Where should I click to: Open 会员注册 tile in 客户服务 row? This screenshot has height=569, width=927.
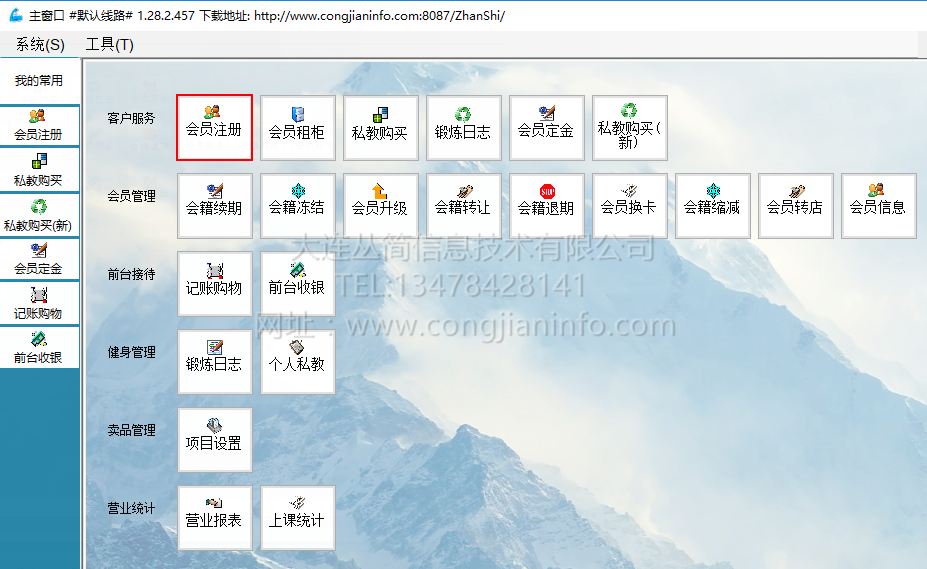pos(214,127)
